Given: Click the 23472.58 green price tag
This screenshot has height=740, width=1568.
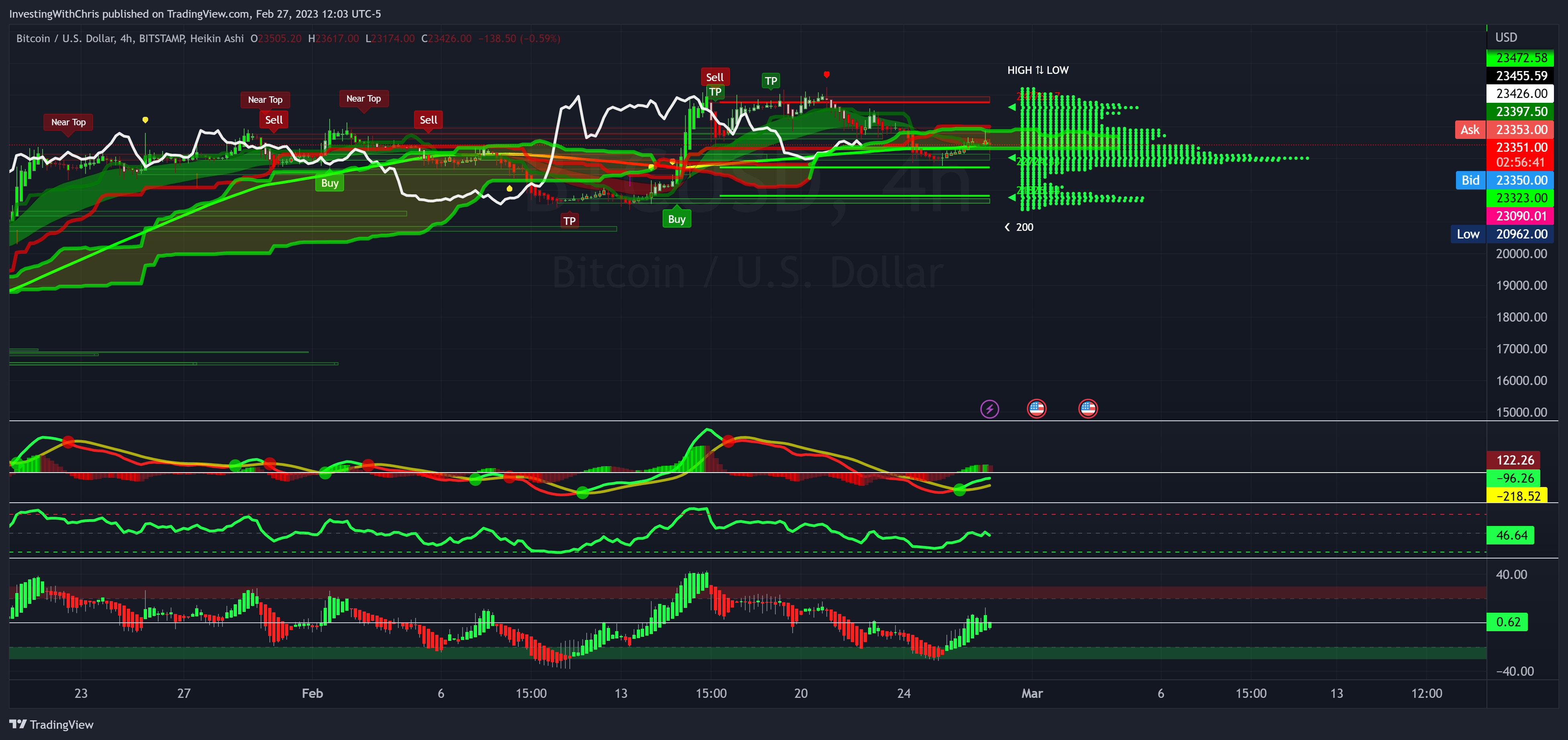Looking at the screenshot, I should (1521, 58).
